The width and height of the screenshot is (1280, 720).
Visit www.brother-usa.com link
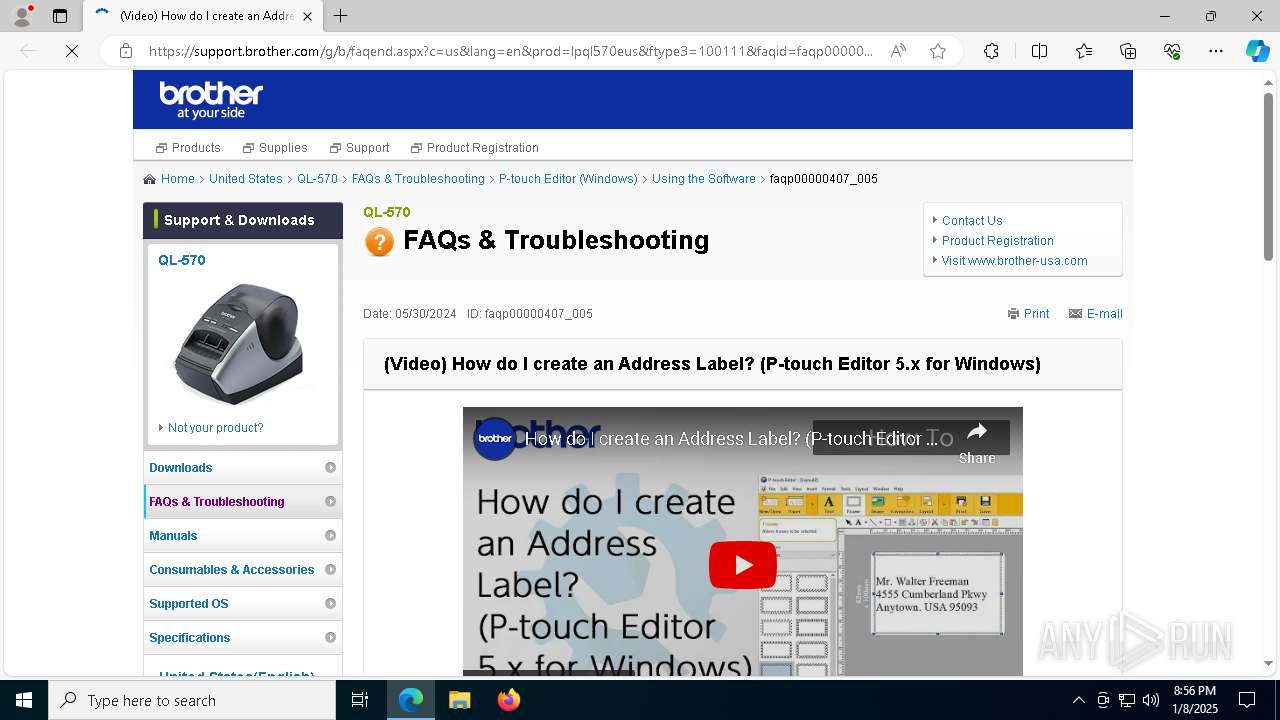click(x=1014, y=261)
